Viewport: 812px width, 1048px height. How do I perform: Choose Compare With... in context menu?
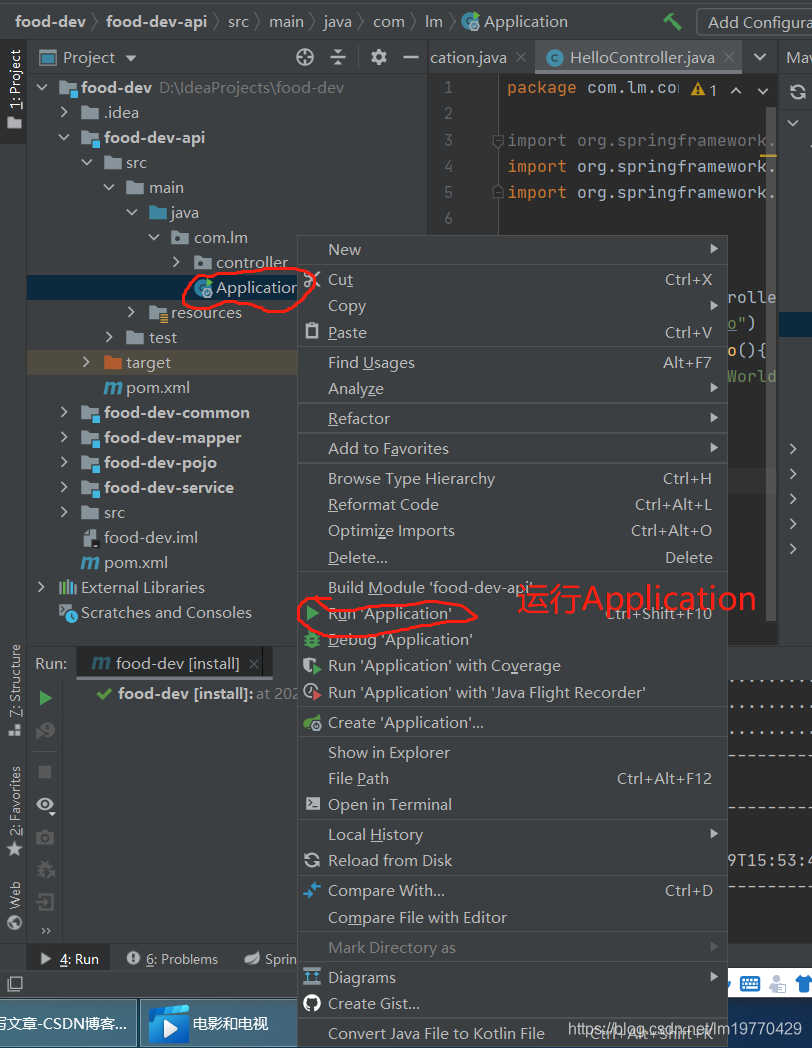click(x=512, y=890)
